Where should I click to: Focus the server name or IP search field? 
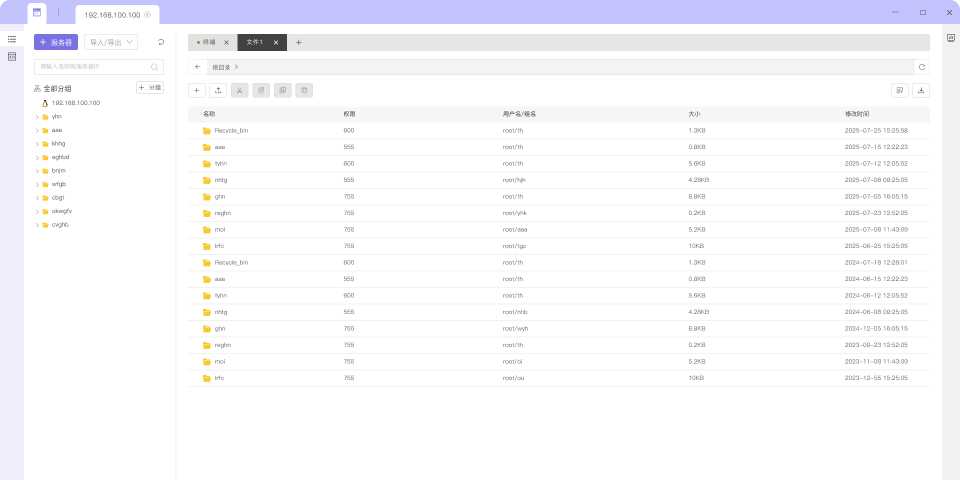point(99,67)
